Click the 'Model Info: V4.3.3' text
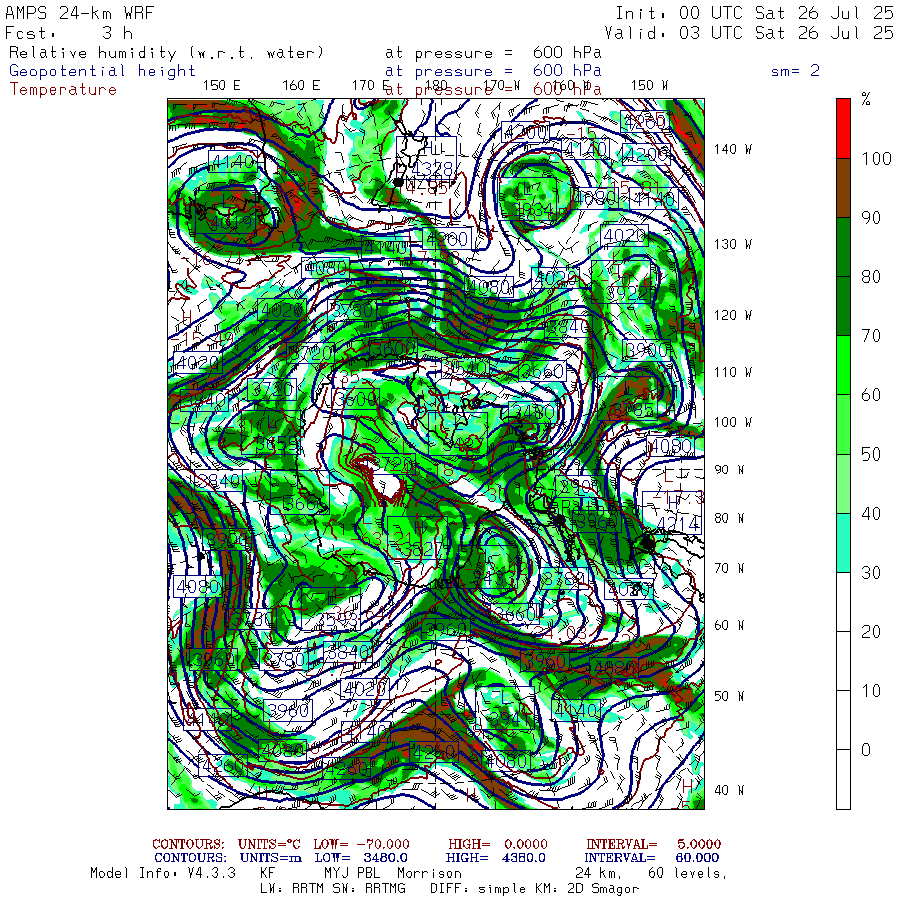The height and width of the screenshot is (900, 900). point(163,874)
